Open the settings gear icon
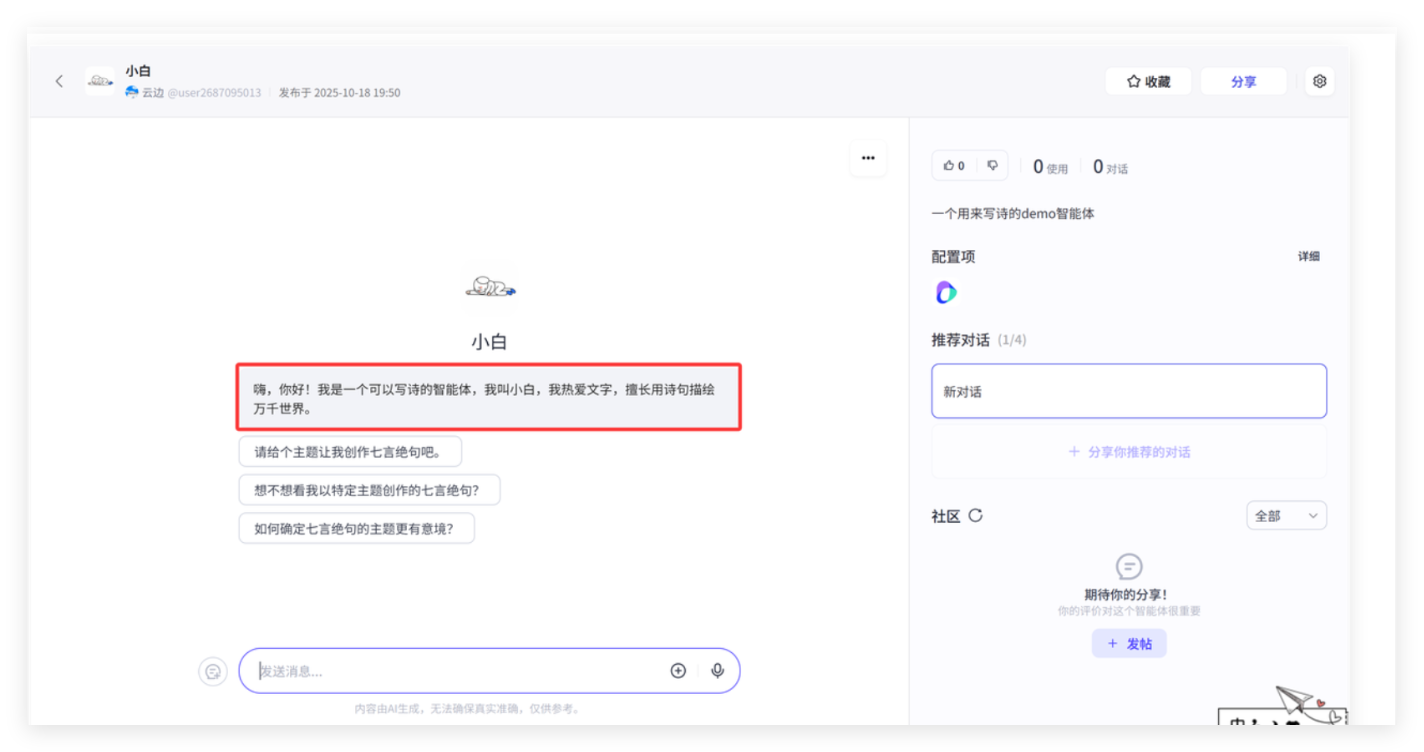The width and height of the screenshot is (1424, 752). coord(1319,81)
